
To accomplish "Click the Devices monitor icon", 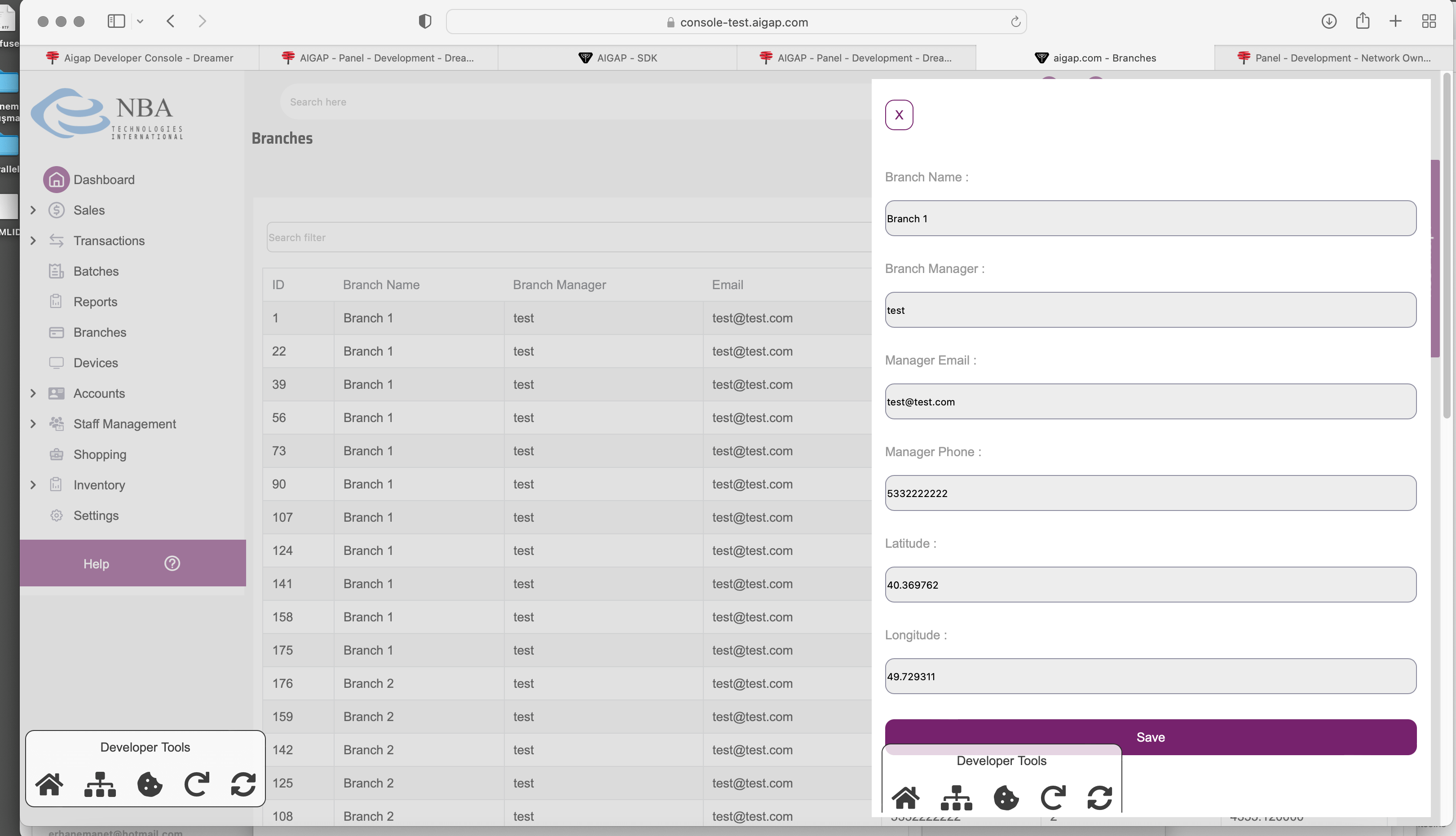I will (x=56, y=363).
